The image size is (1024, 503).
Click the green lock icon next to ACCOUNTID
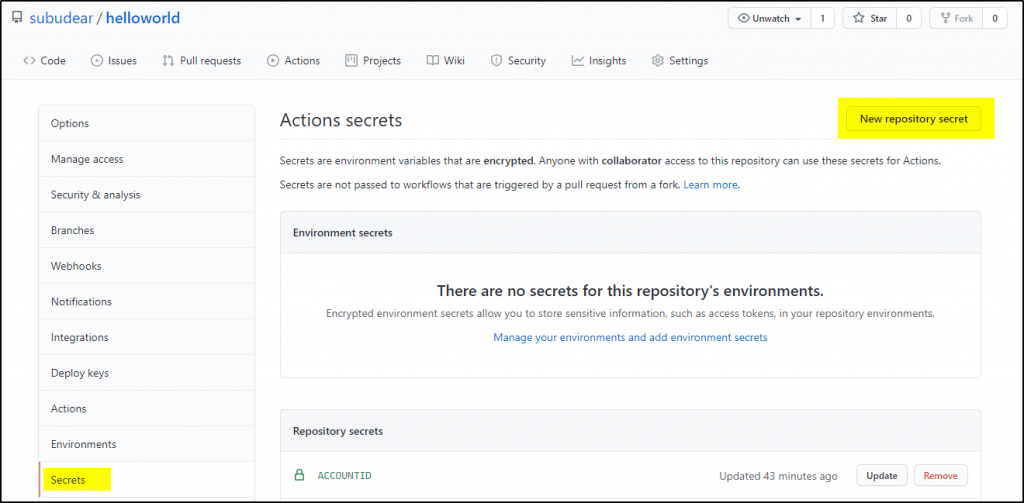[x=299, y=475]
